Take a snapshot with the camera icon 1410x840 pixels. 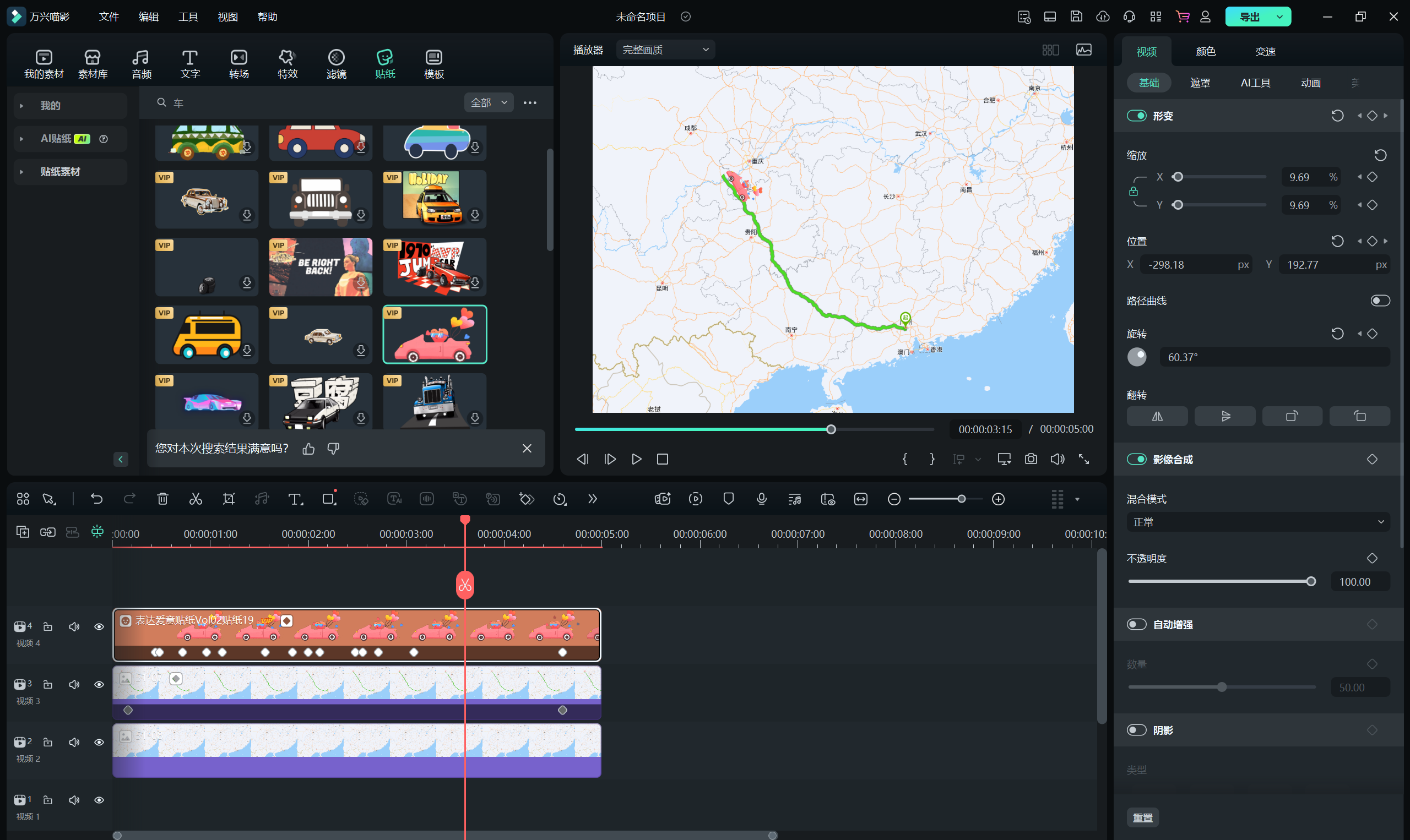point(1031,459)
